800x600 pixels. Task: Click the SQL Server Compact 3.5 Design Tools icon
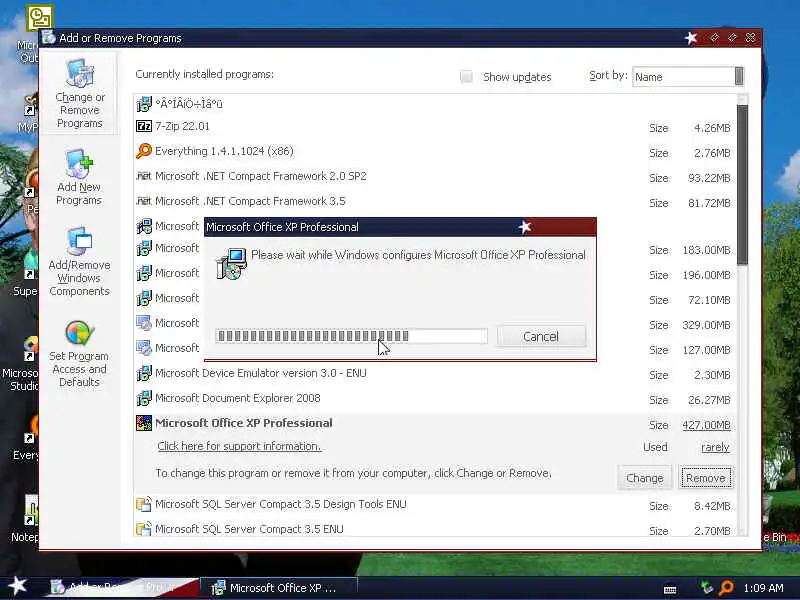[x=144, y=504]
